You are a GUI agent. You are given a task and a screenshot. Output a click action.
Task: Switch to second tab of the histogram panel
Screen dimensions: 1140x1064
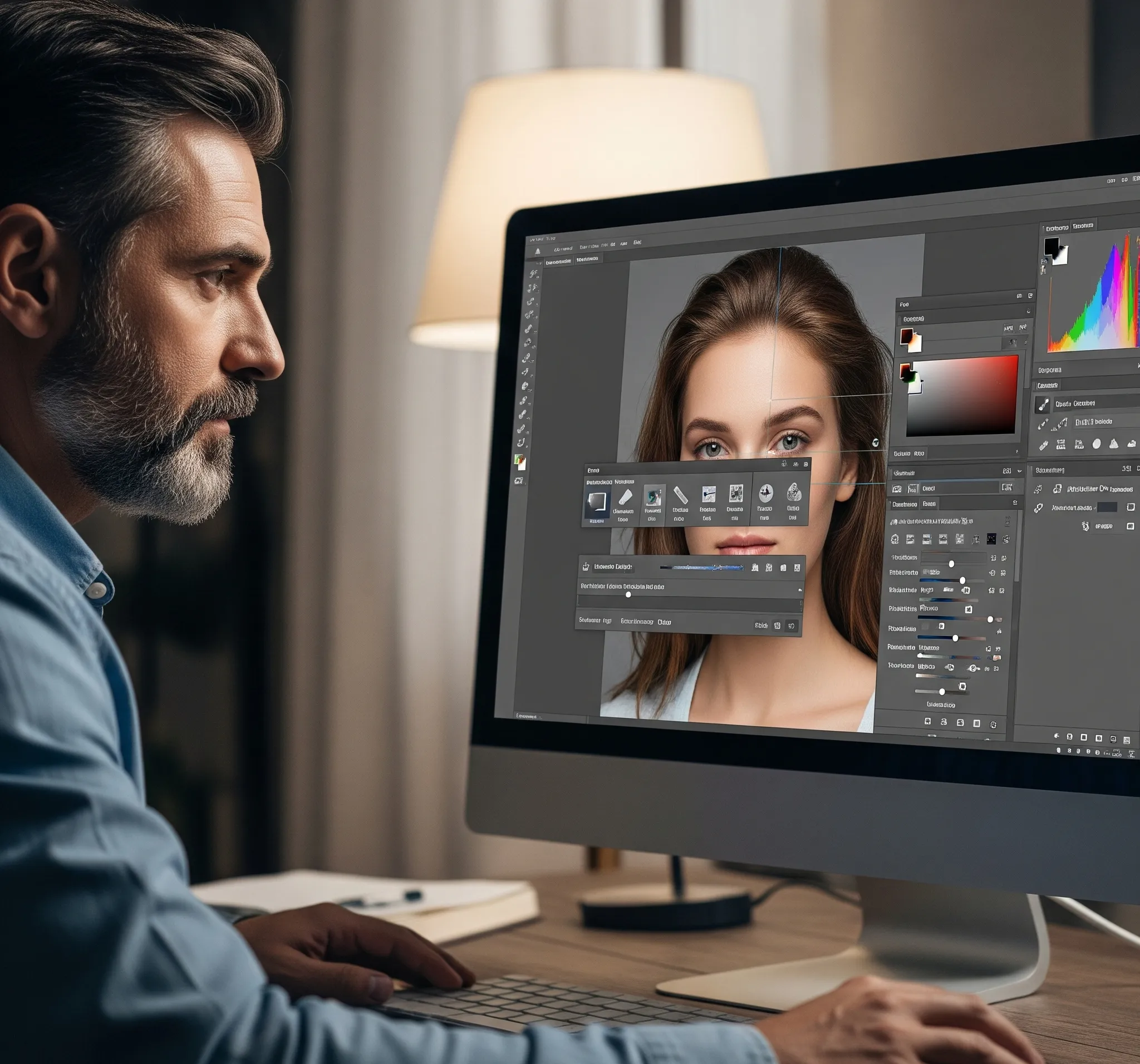(1083, 226)
